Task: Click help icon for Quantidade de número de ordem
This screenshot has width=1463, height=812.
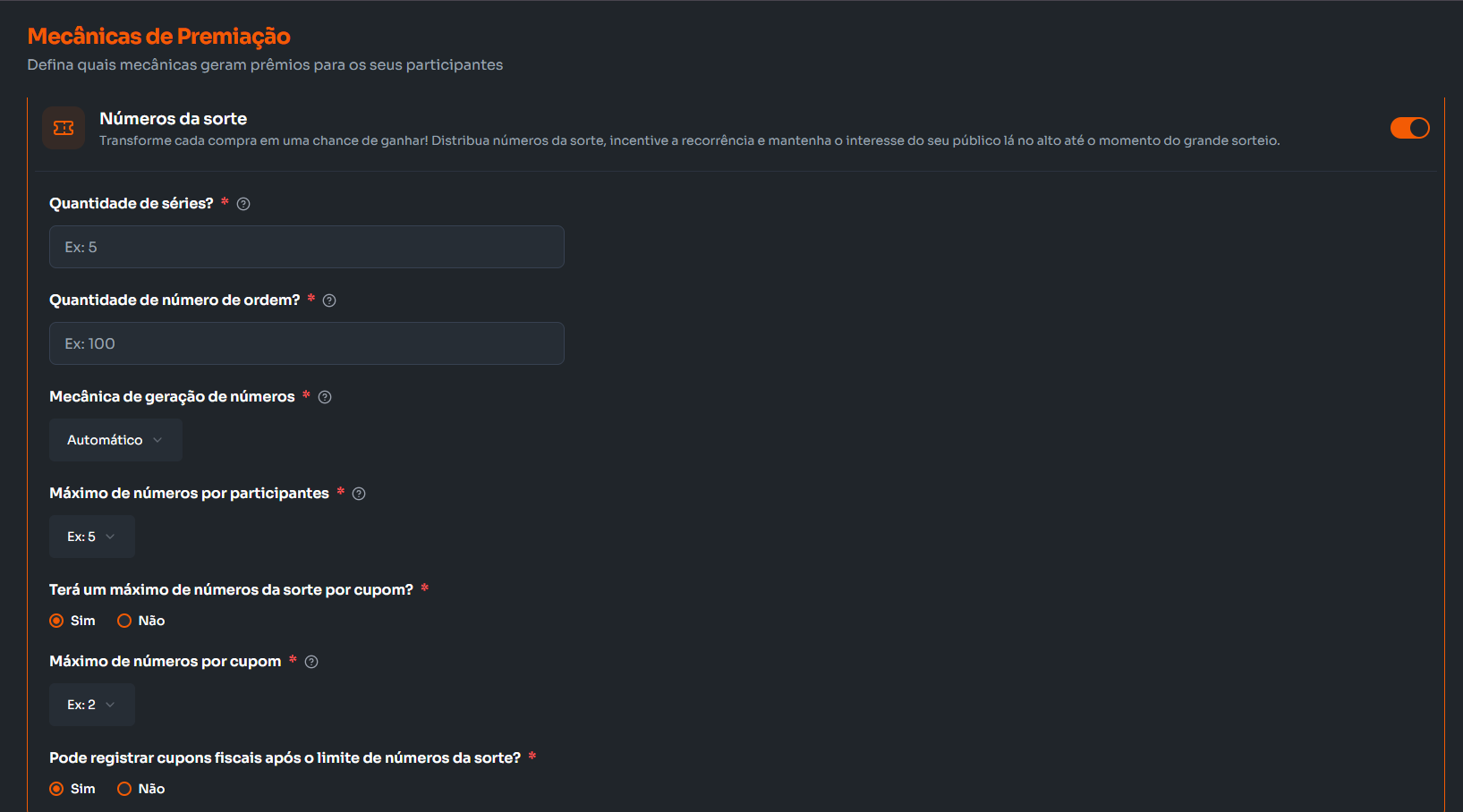Action: click(329, 300)
